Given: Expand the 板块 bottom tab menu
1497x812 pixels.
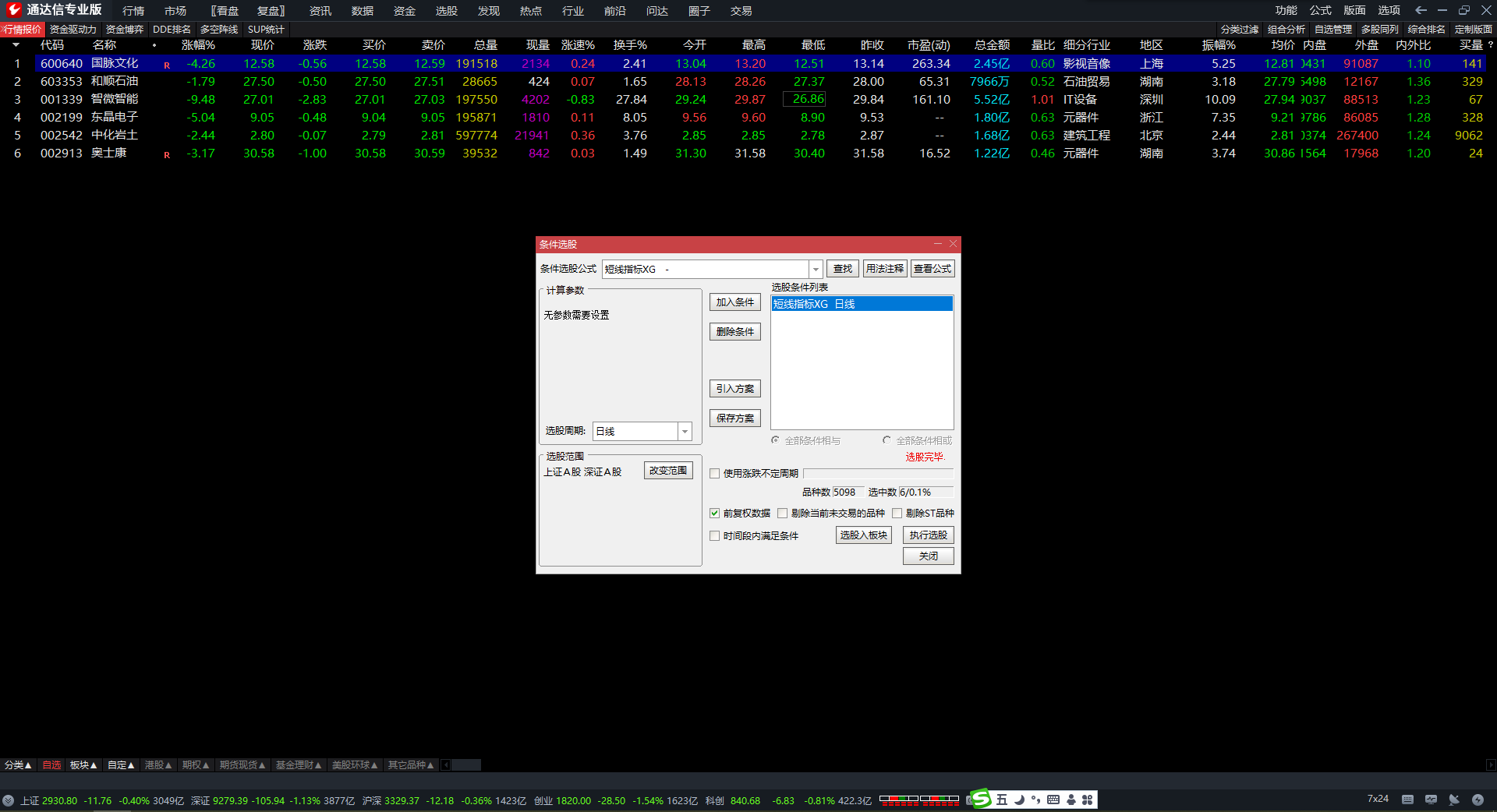Looking at the screenshot, I should point(83,765).
